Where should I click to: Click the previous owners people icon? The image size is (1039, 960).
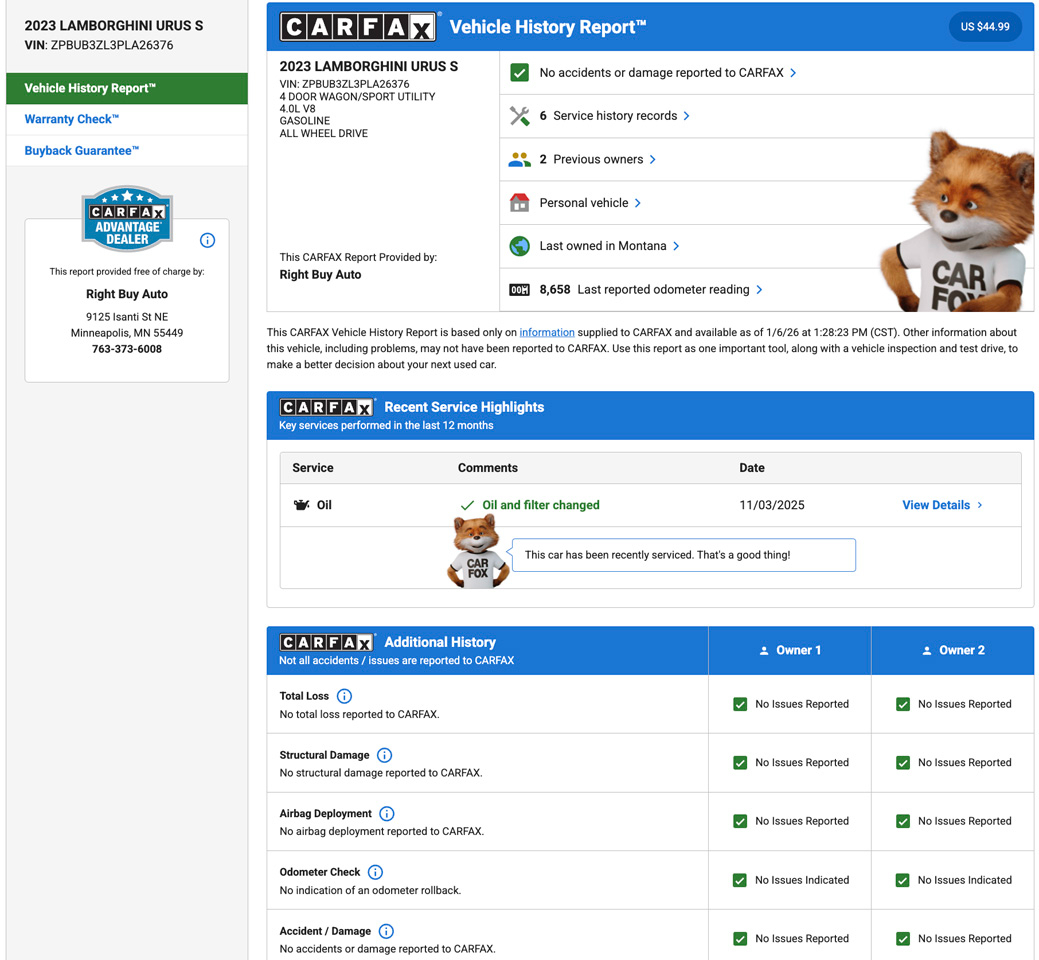519,160
